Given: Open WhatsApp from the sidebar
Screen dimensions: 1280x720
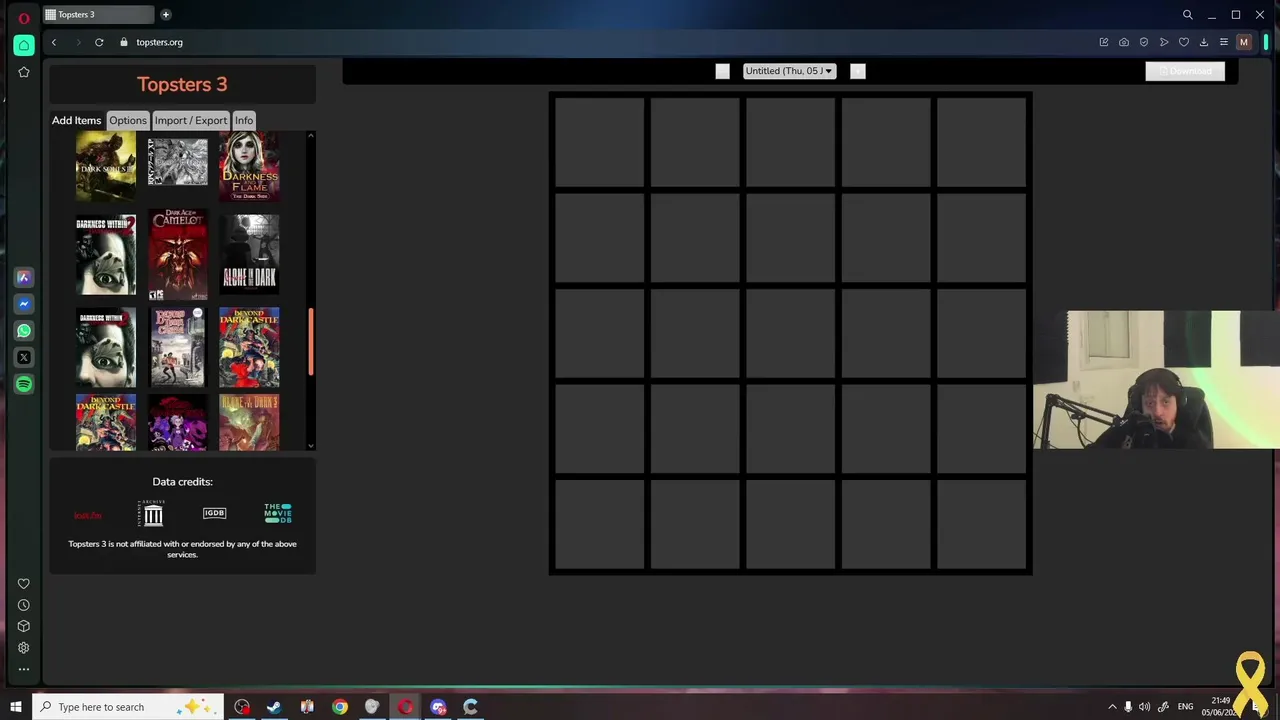Looking at the screenshot, I should coord(24,331).
